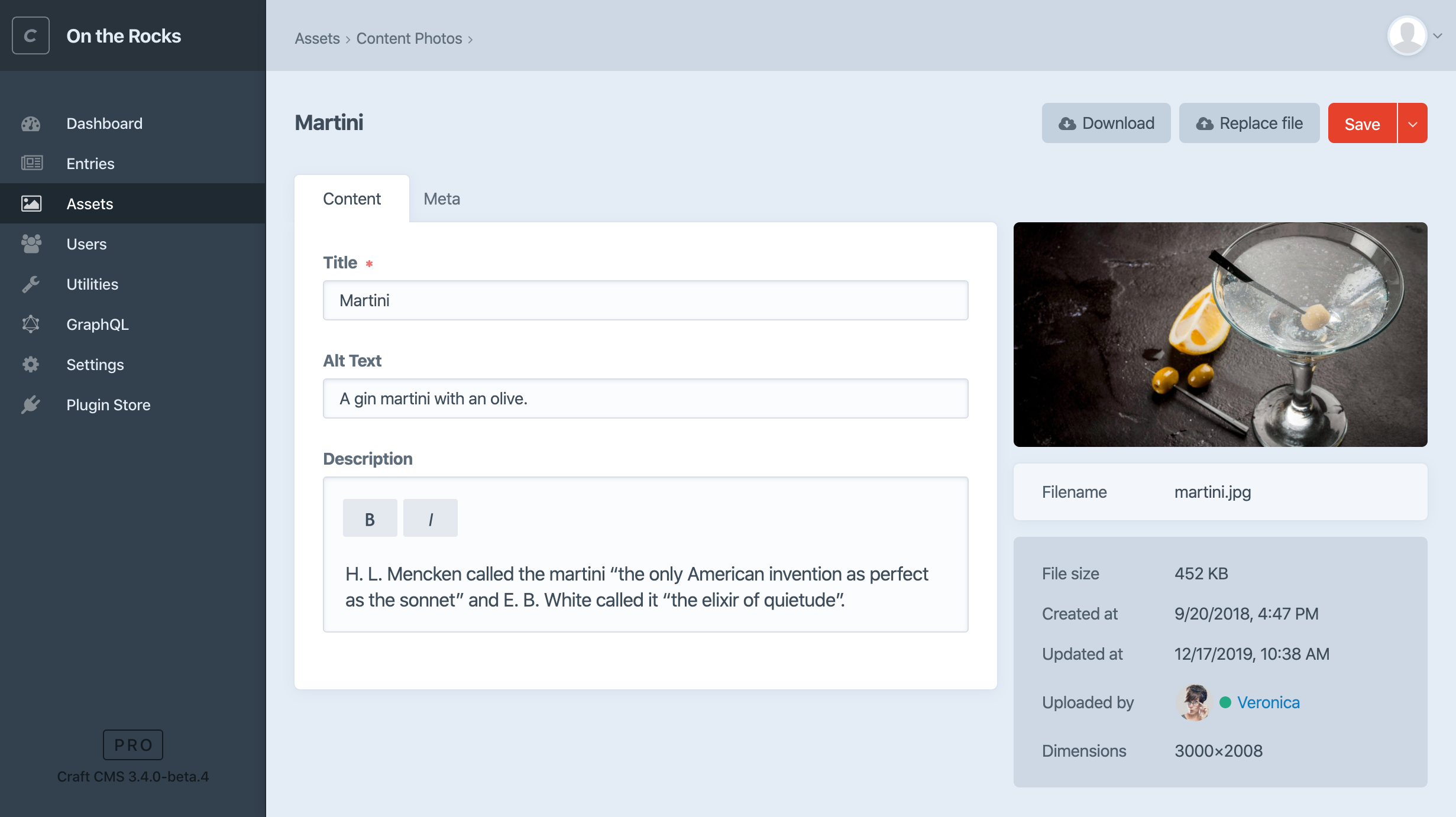The height and width of the screenshot is (817, 1456).
Task: Select the Content tab
Action: click(351, 199)
